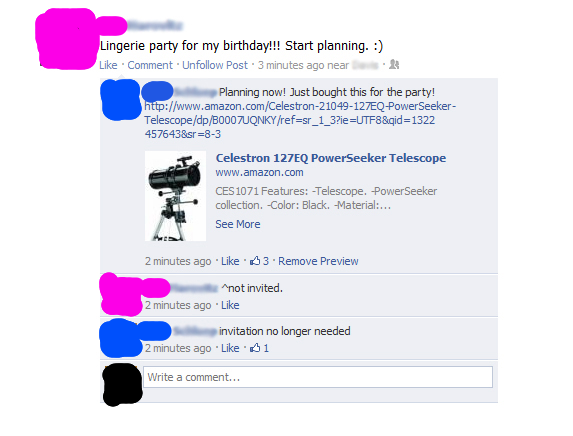Open the friends audience icon beside post time

394,65
